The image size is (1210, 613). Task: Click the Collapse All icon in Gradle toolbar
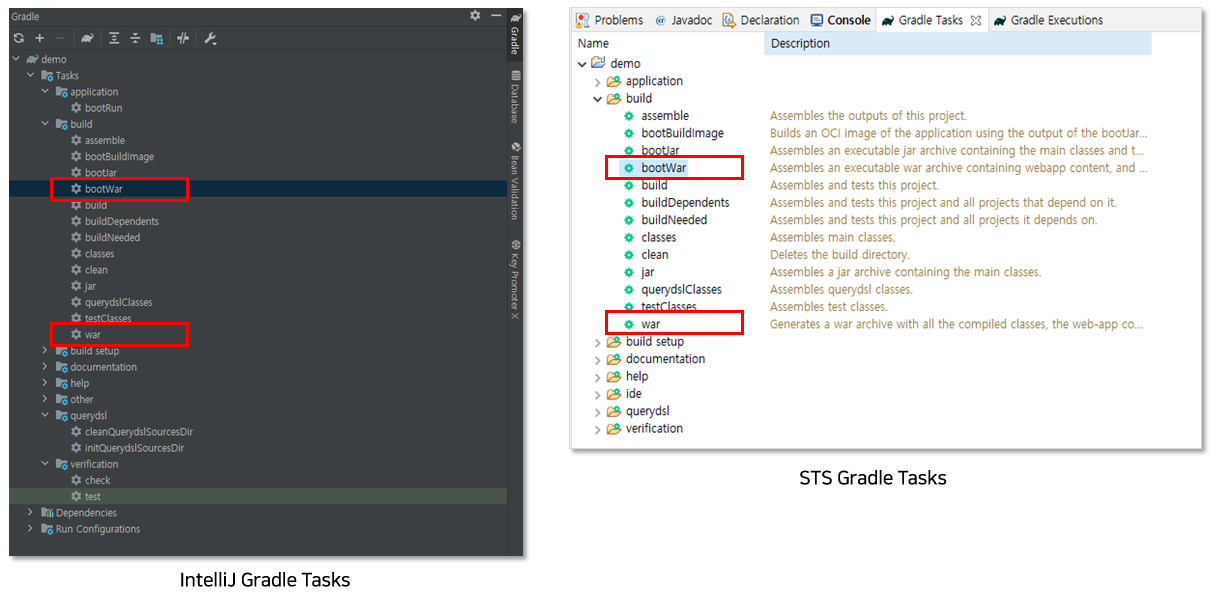[x=135, y=37]
